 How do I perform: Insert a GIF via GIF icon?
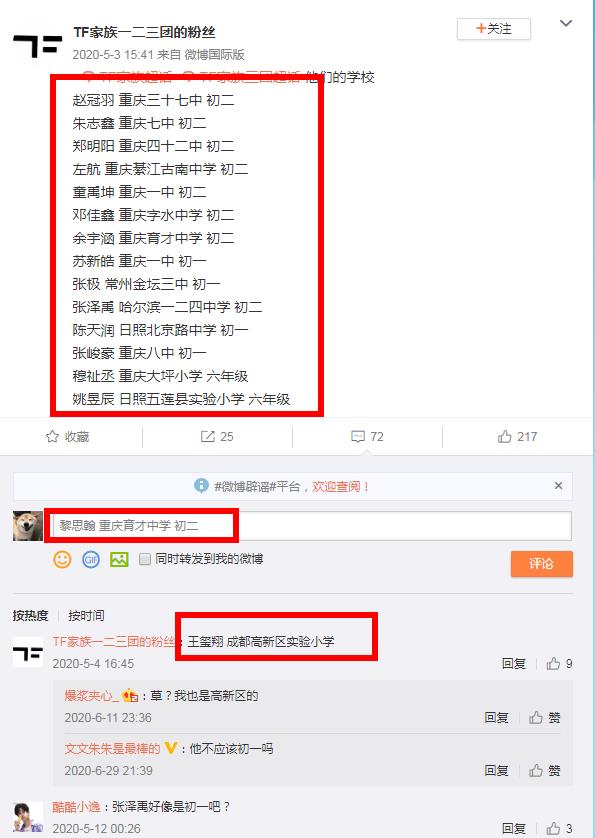(x=91, y=559)
